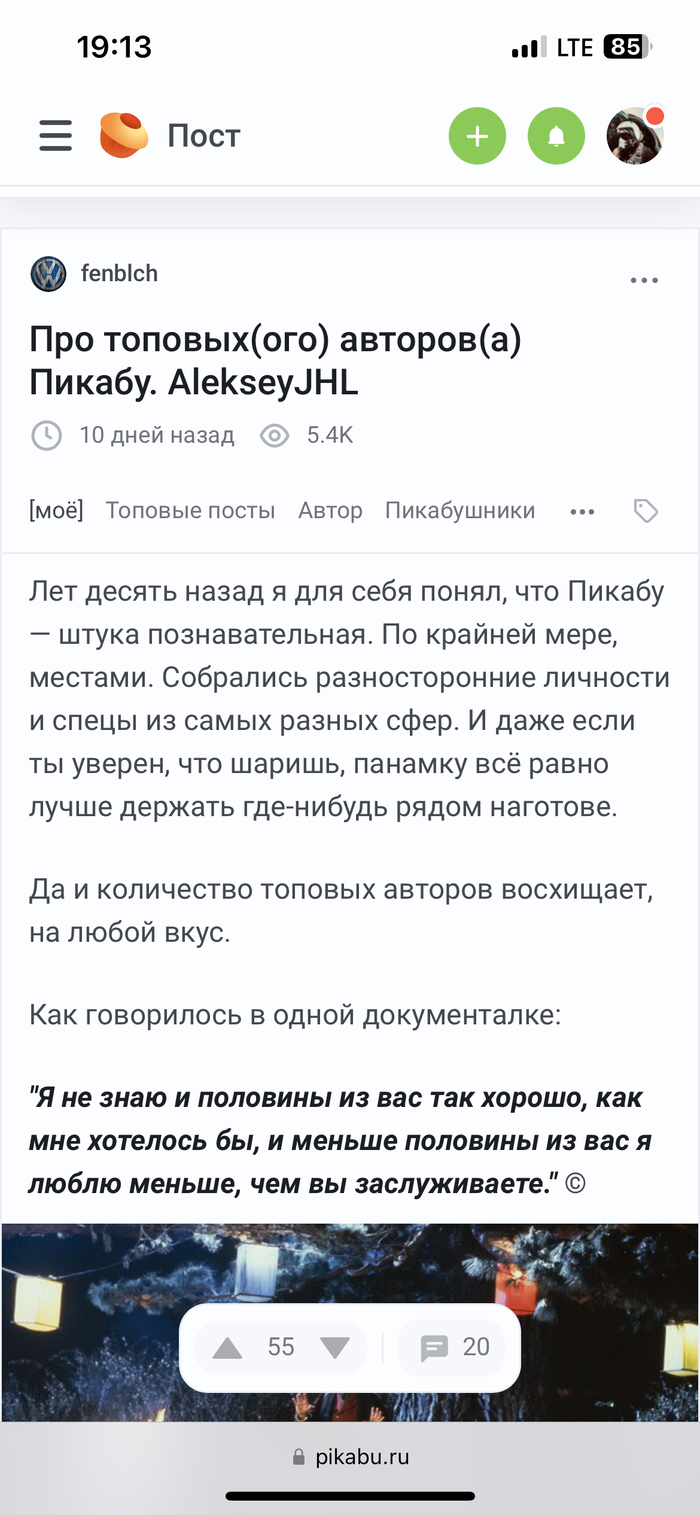
Task: Open notifications bell
Action: [x=556, y=136]
